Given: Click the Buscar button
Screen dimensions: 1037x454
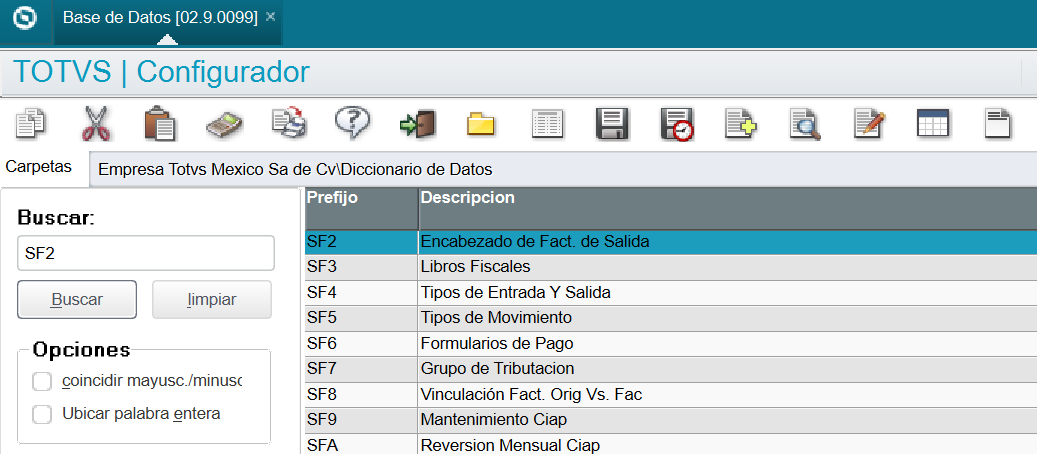Looking at the screenshot, I should (x=77, y=300).
